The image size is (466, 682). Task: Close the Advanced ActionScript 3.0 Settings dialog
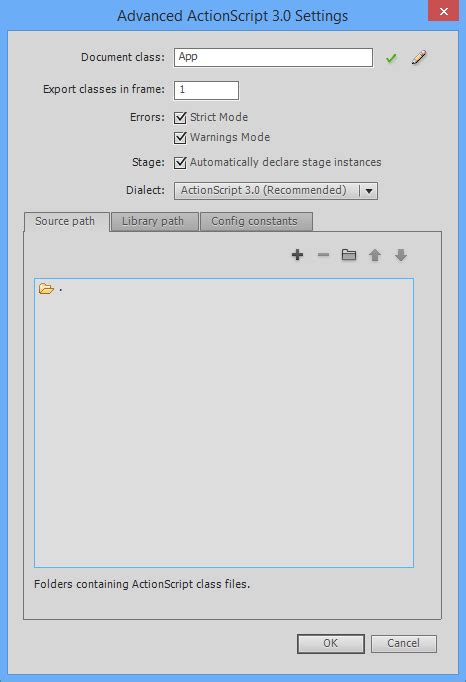point(443,11)
